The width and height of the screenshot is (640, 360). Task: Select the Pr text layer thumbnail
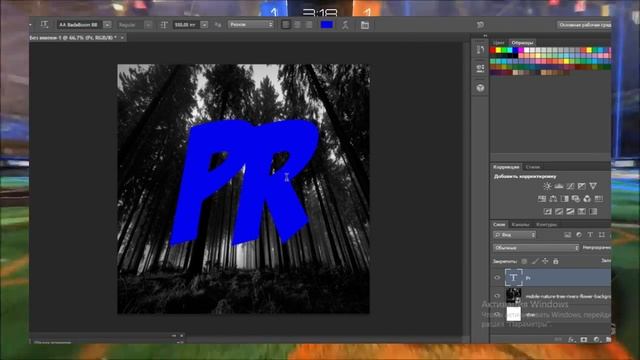point(513,278)
